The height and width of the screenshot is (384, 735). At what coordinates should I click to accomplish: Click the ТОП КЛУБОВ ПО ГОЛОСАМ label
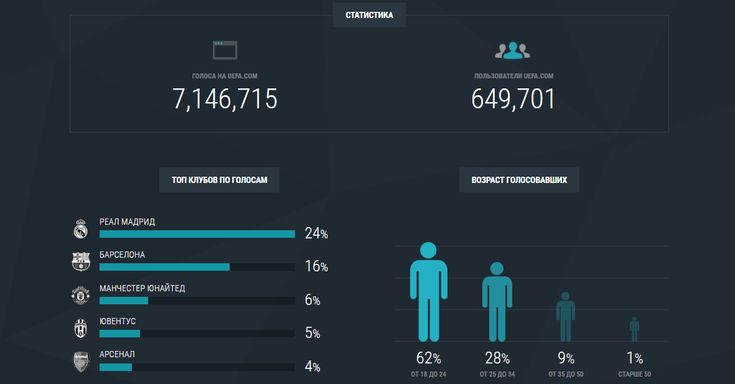[x=219, y=180]
